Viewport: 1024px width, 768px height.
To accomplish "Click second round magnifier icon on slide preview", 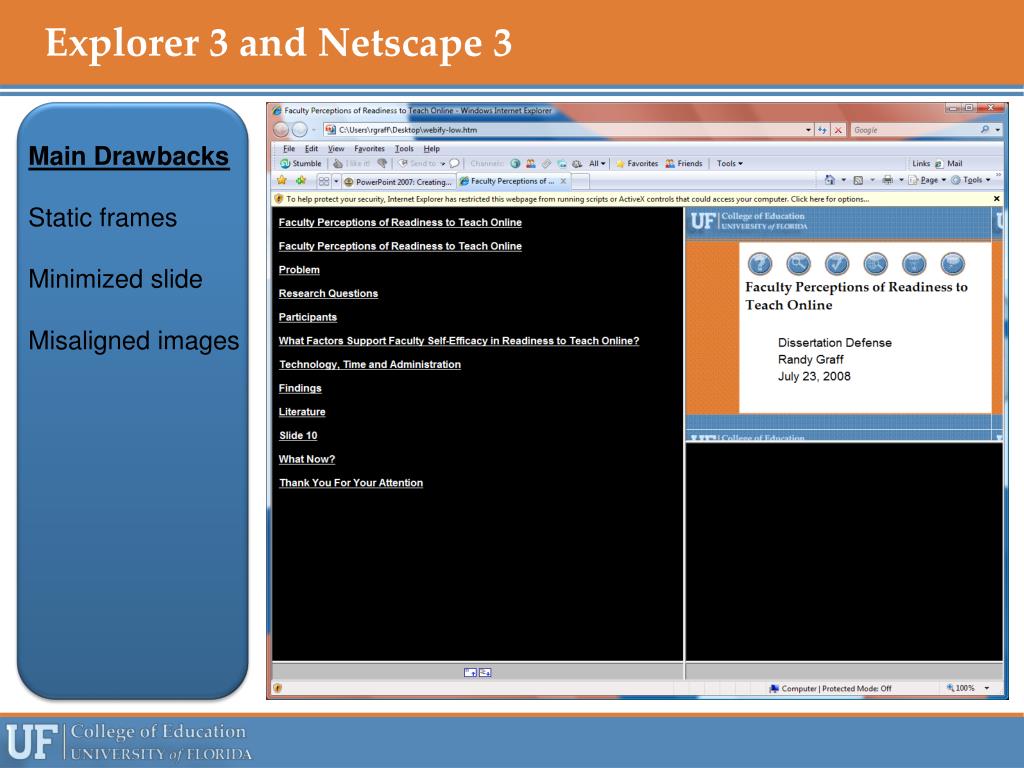I will coord(798,263).
